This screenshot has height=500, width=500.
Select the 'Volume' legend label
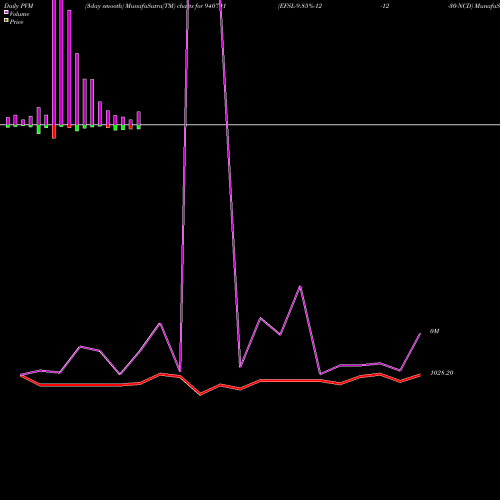pos(19,14)
